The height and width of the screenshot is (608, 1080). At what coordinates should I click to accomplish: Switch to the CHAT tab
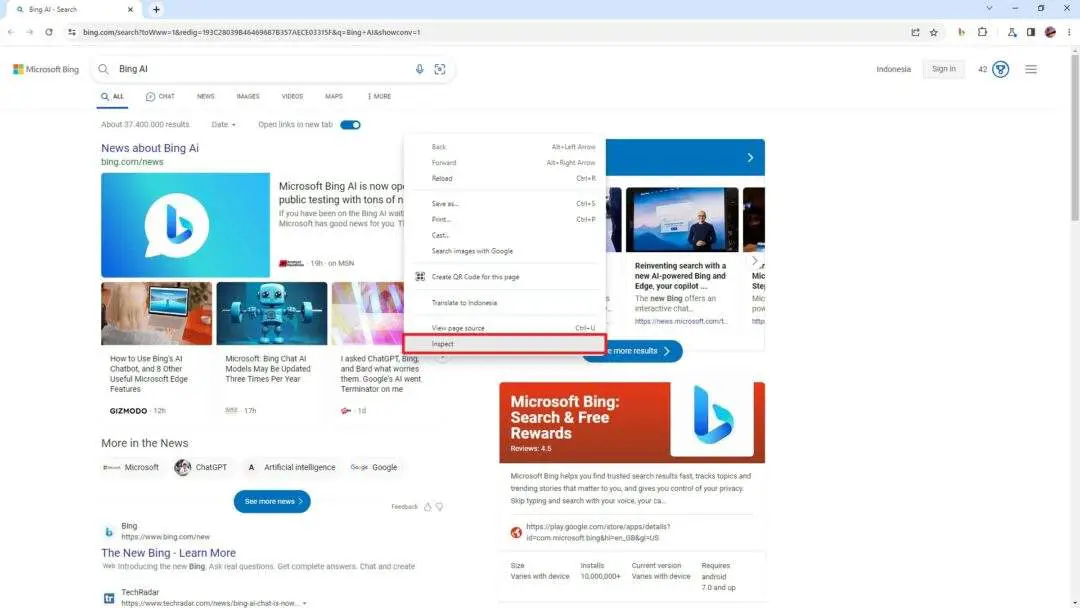coord(160,96)
